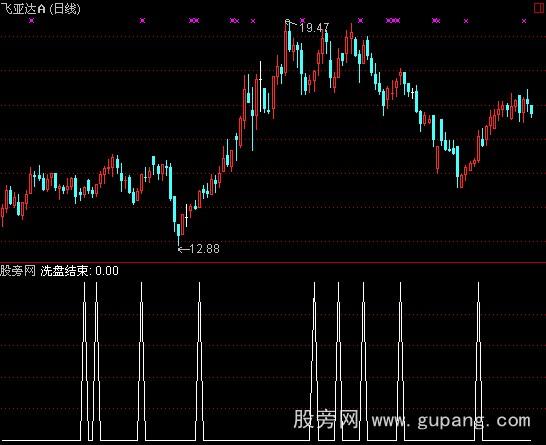Viewport: 546px width, 445px height.
Task: Click the leftmost magenta signal marker
Action: [32, 21]
